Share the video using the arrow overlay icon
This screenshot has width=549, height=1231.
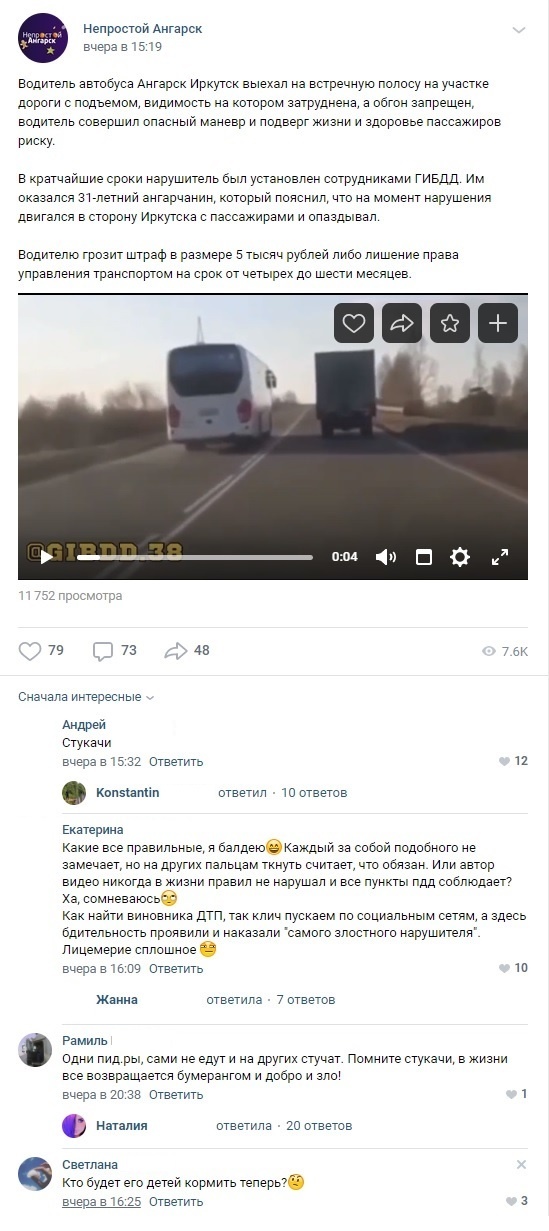coord(402,323)
